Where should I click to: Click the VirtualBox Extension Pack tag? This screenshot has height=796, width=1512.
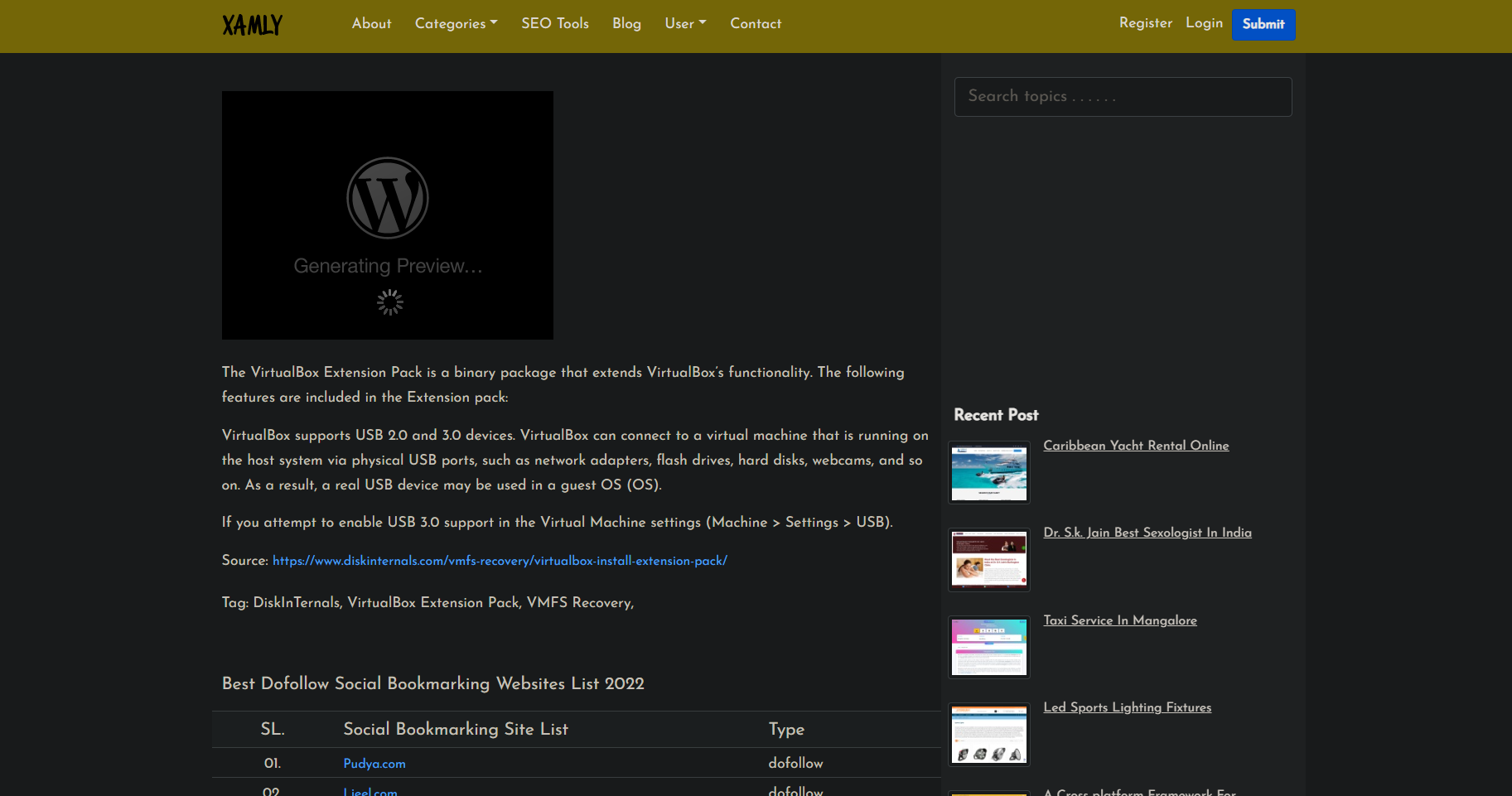(433, 603)
